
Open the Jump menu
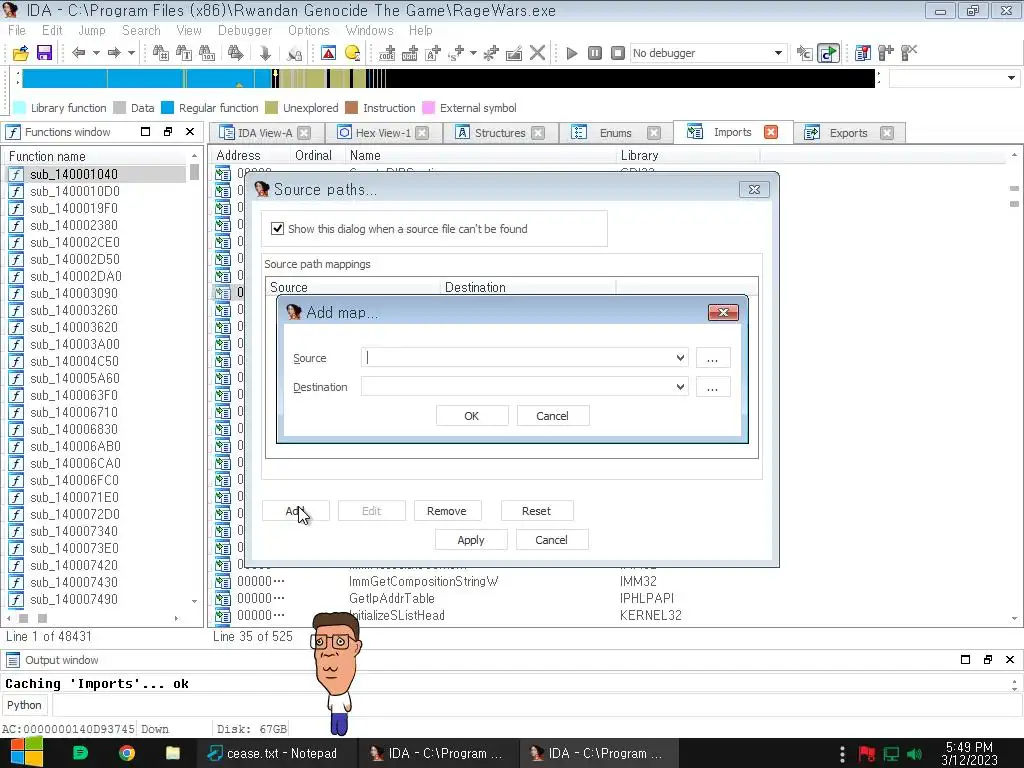pyautogui.click(x=92, y=31)
